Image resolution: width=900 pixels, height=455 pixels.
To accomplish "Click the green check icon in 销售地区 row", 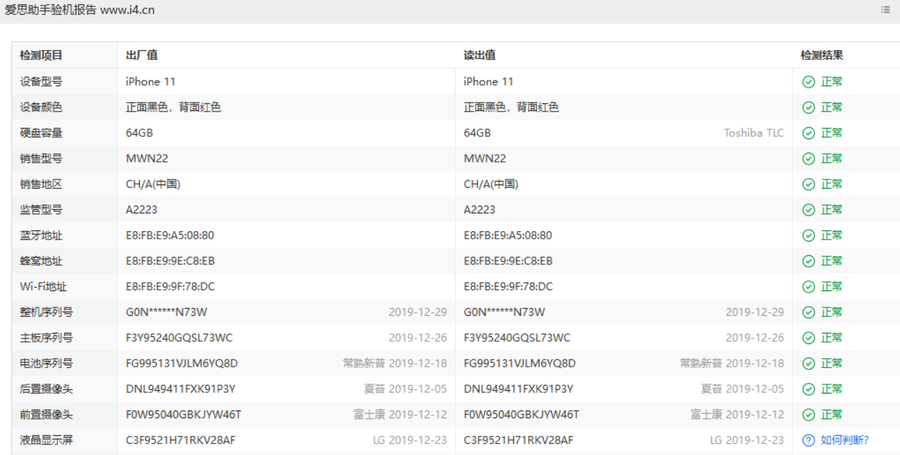I will 808,184.
